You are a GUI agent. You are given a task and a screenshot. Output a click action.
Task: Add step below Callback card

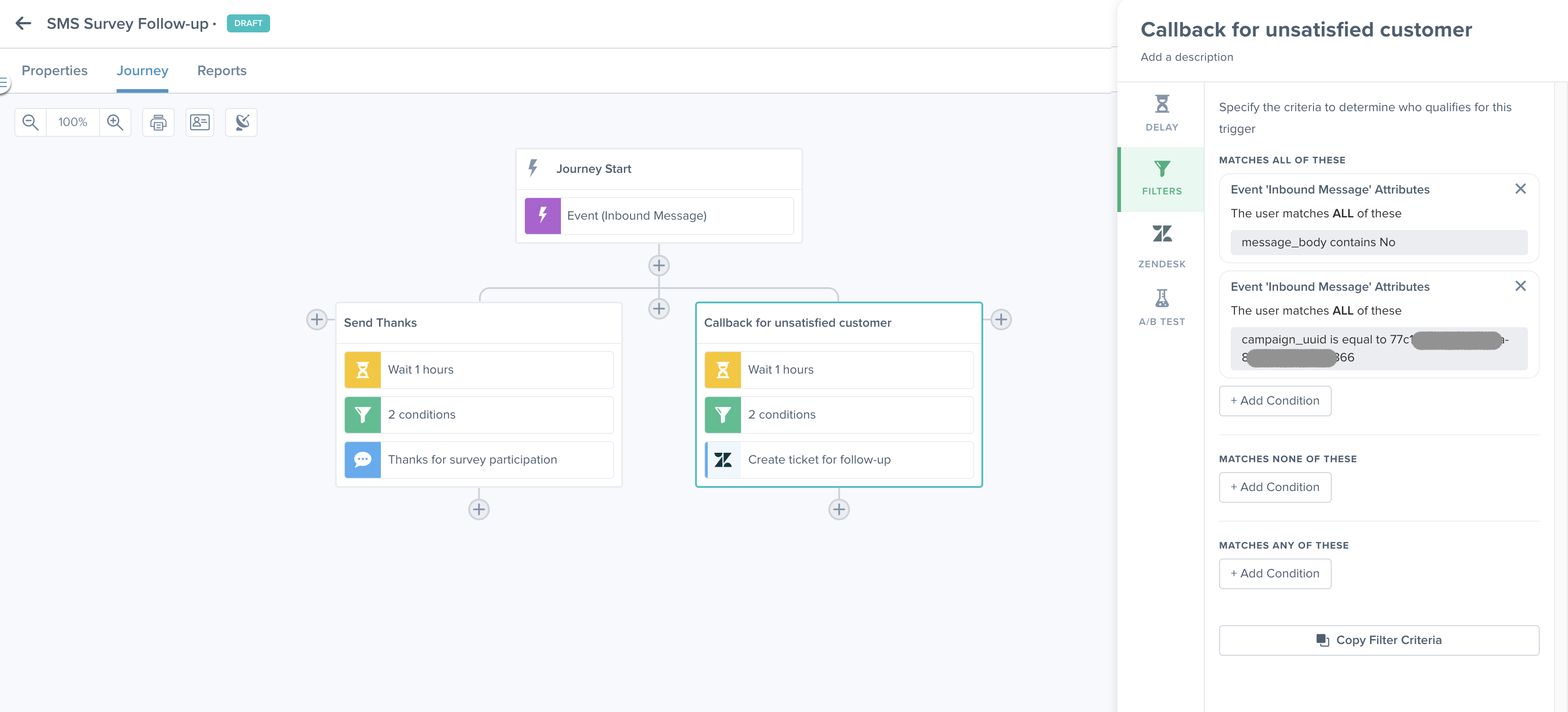click(x=839, y=509)
